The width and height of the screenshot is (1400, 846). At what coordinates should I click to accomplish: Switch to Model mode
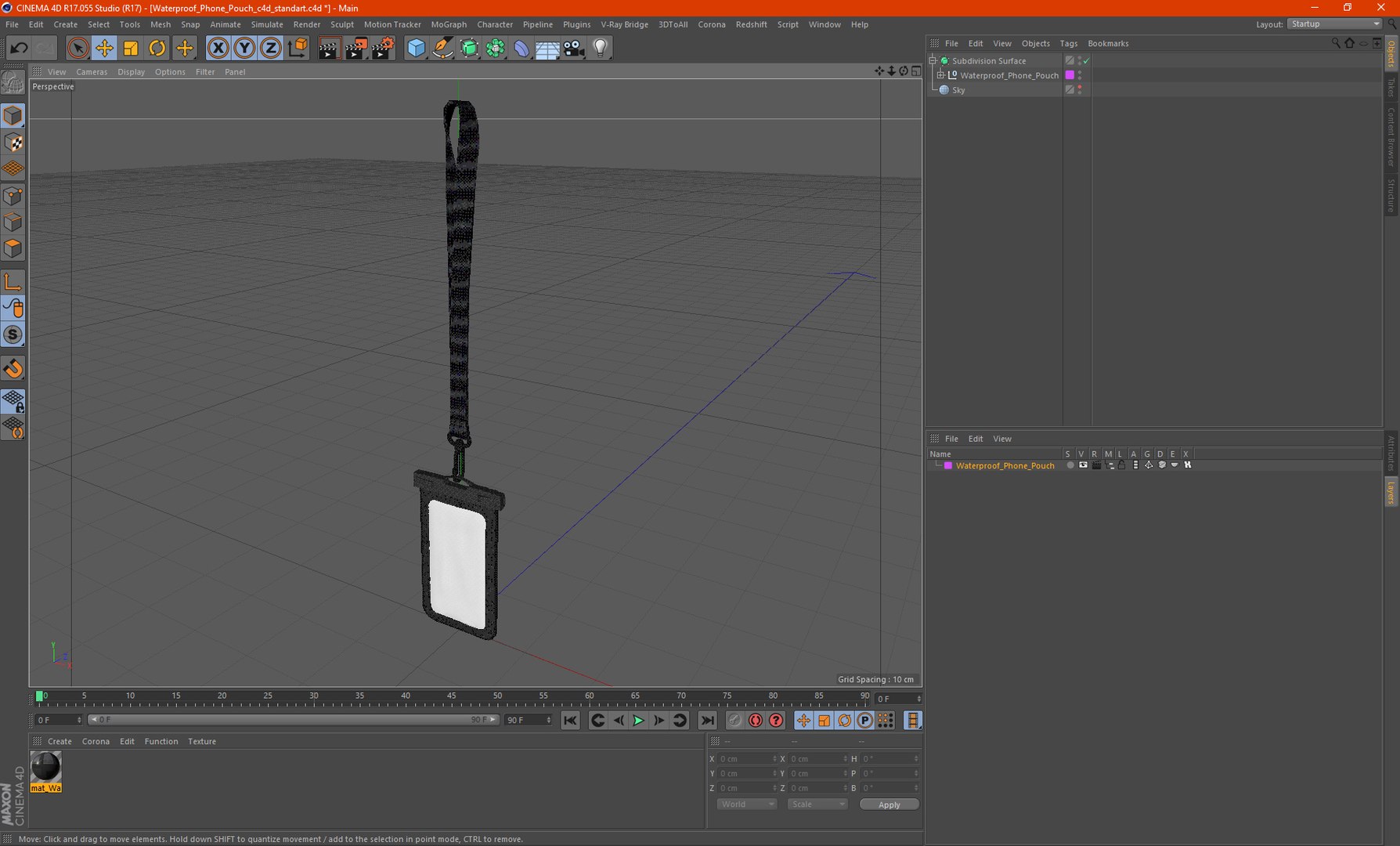(x=13, y=116)
